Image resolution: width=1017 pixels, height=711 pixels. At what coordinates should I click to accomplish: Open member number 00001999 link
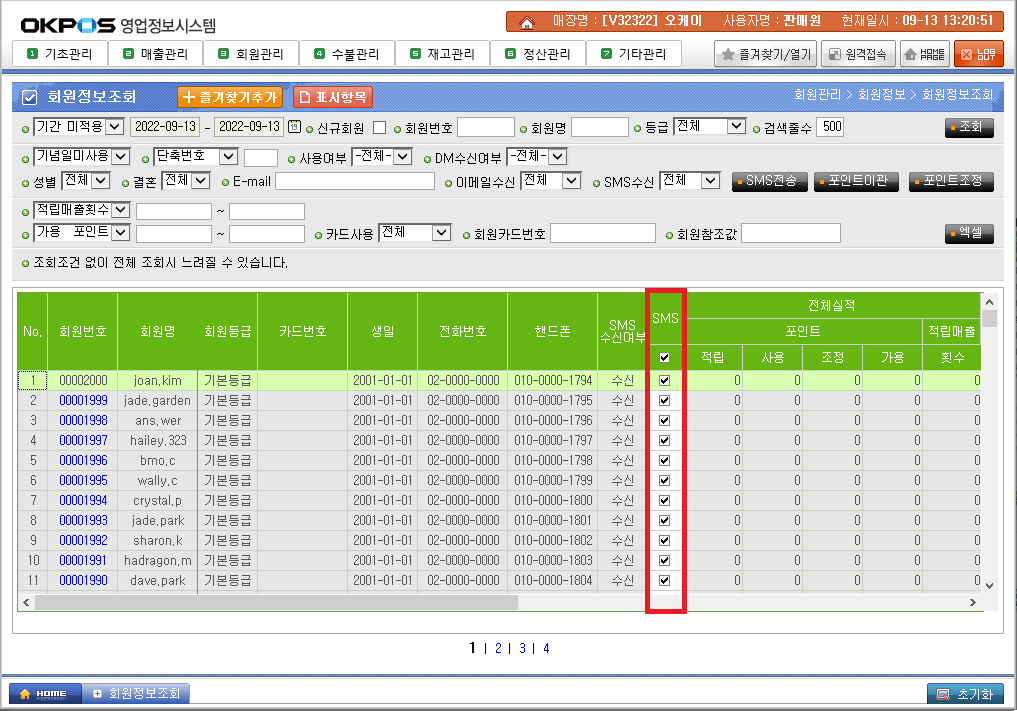pos(82,400)
